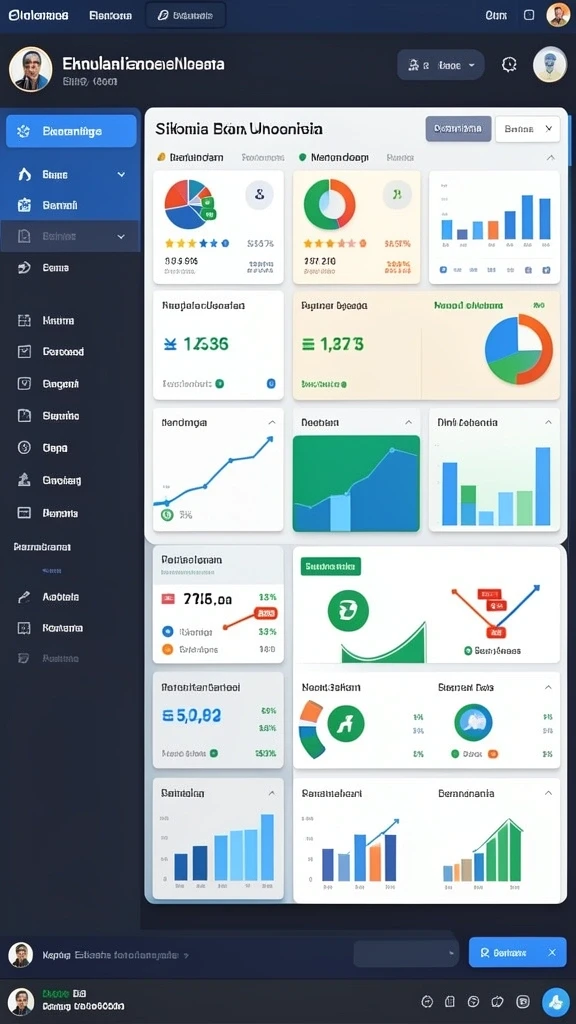Click the large pie chart in the beige card
Screen dimensions: 576x1024
pyautogui.click(x=519, y=349)
